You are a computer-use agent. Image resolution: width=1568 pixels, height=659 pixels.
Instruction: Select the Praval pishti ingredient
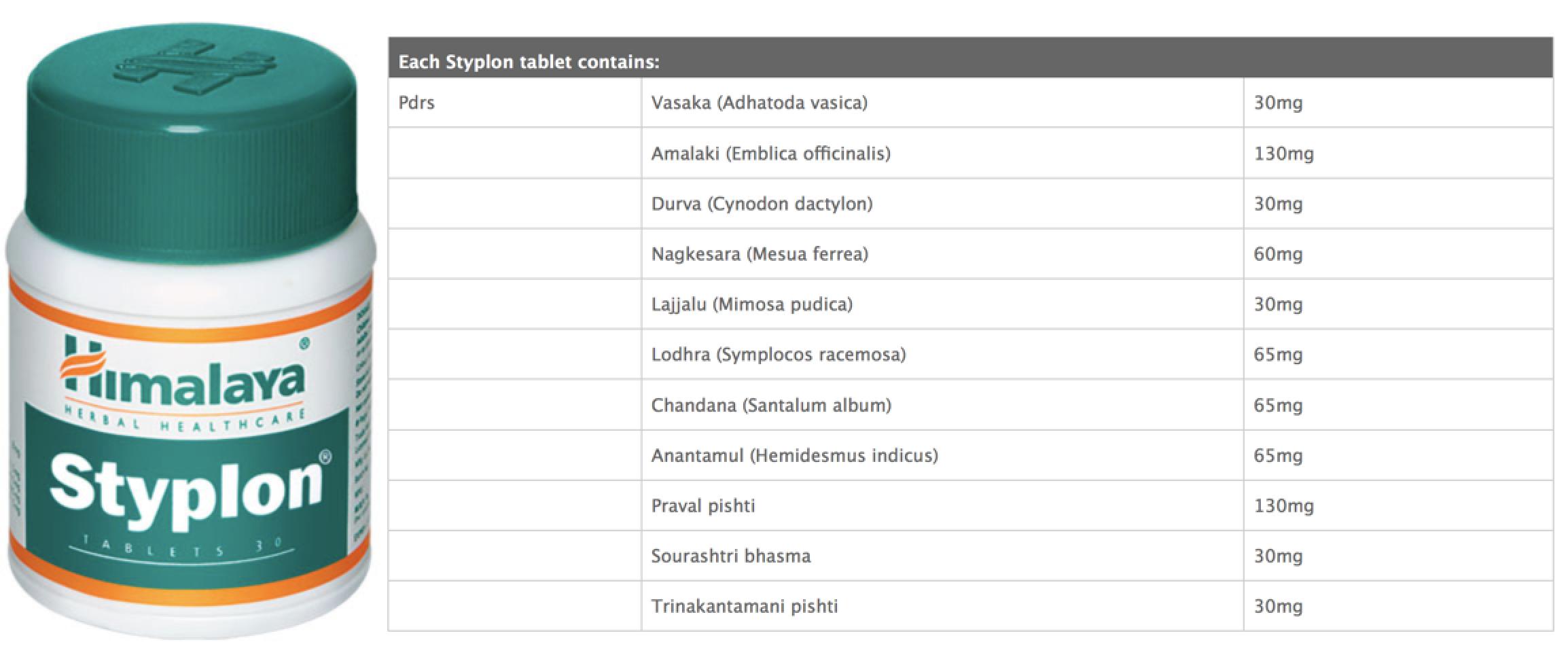tap(703, 506)
